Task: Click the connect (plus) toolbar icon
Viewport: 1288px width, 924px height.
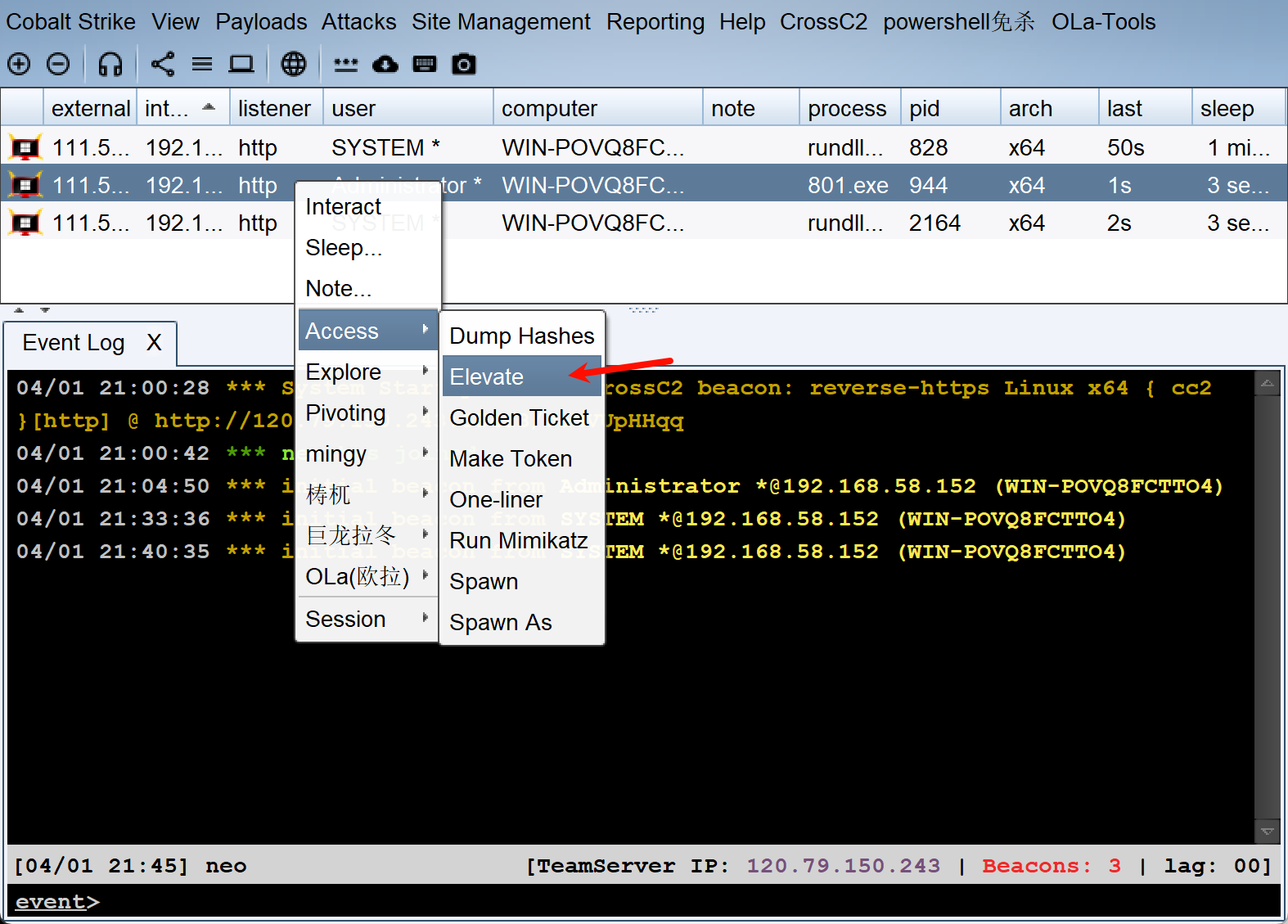Action: pyautogui.click(x=19, y=64)
